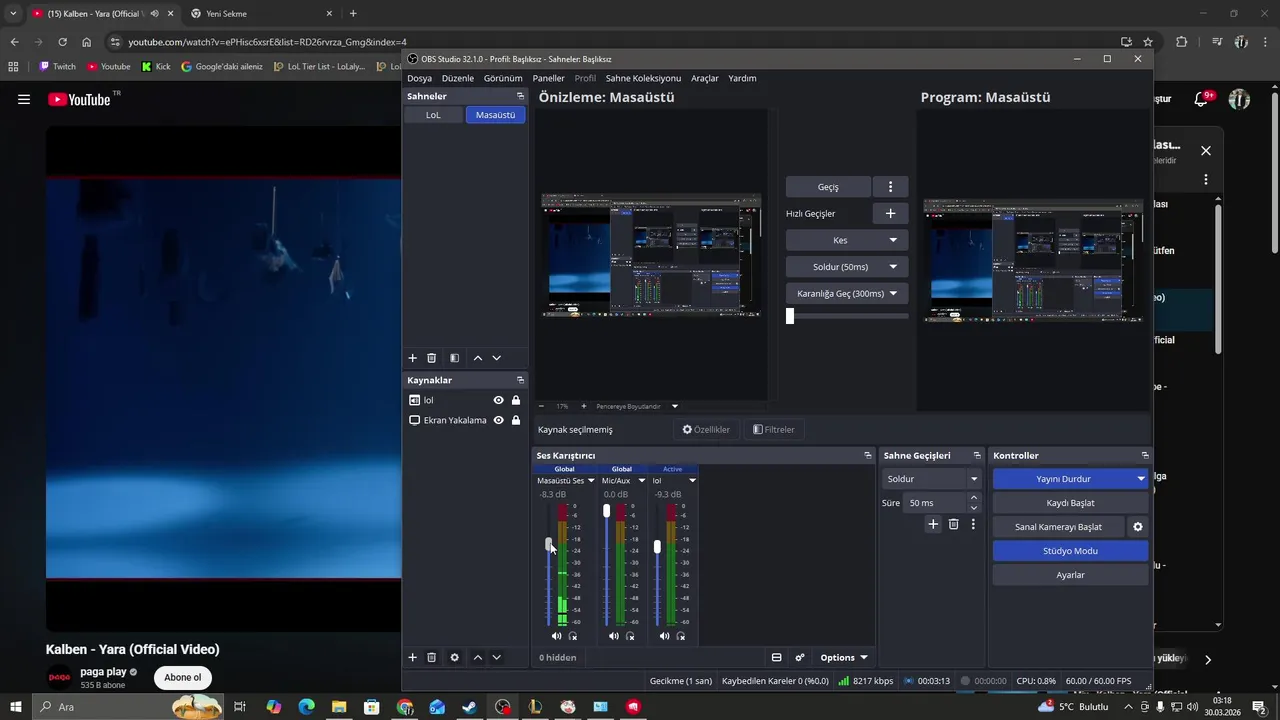Move scene down in Sahneler list
This screenshot has width=1280, height=720.
tap(497, 358)
